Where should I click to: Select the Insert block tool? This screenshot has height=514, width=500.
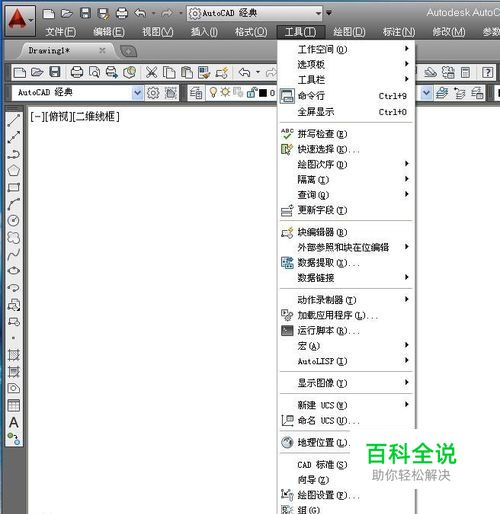(14, 305)
